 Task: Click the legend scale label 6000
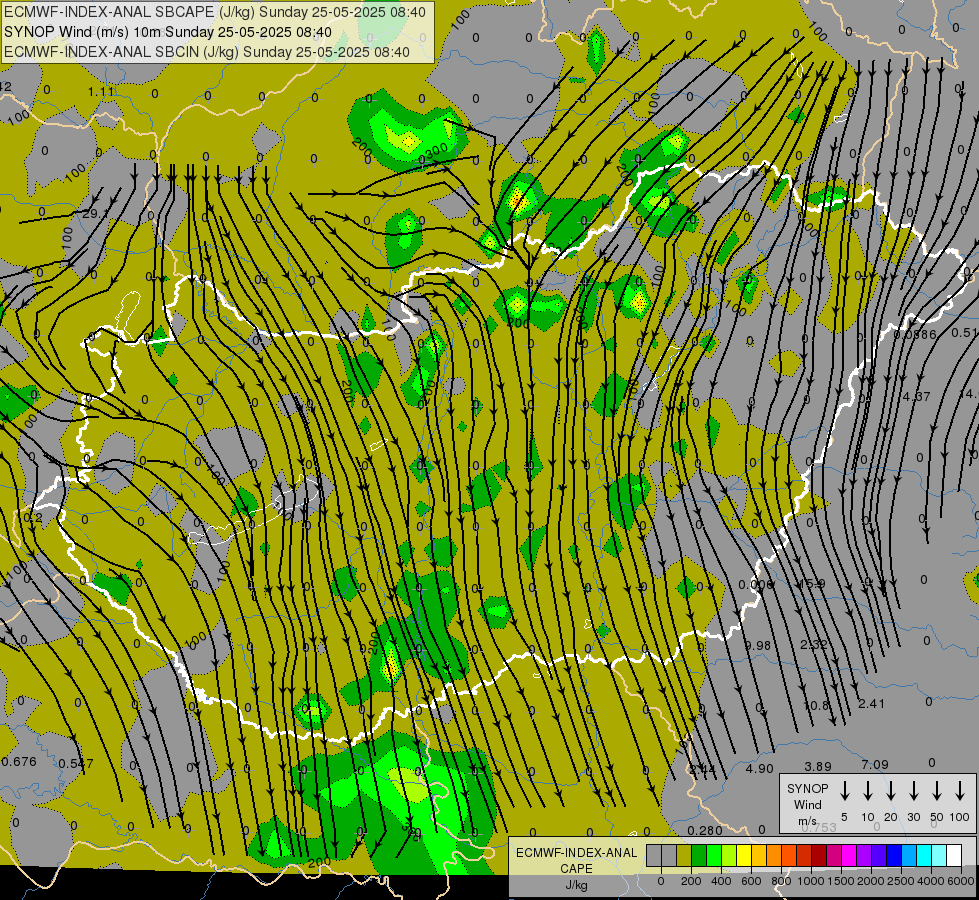pos(961,881)
